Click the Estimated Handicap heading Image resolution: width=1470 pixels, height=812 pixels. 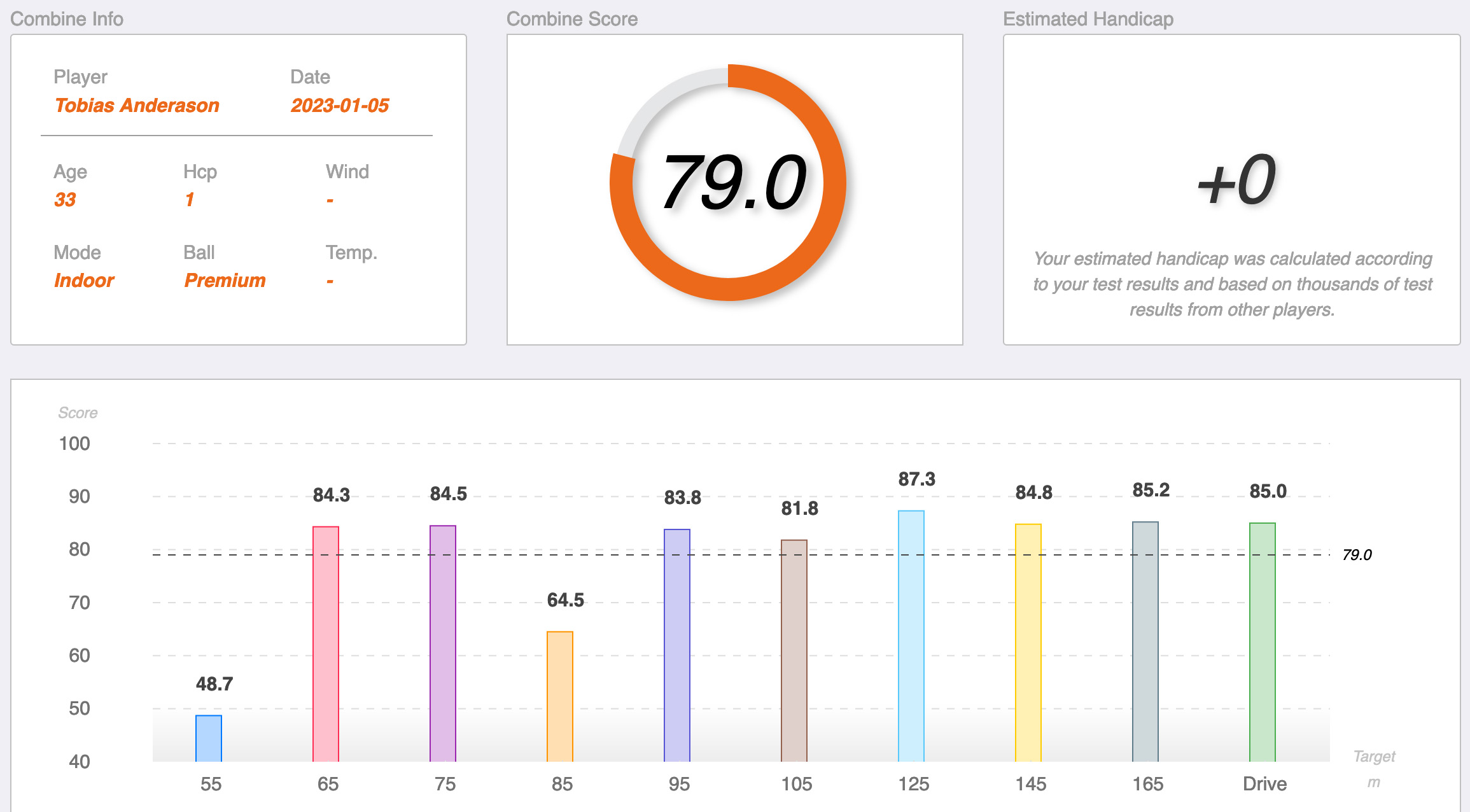point(1088,19)
